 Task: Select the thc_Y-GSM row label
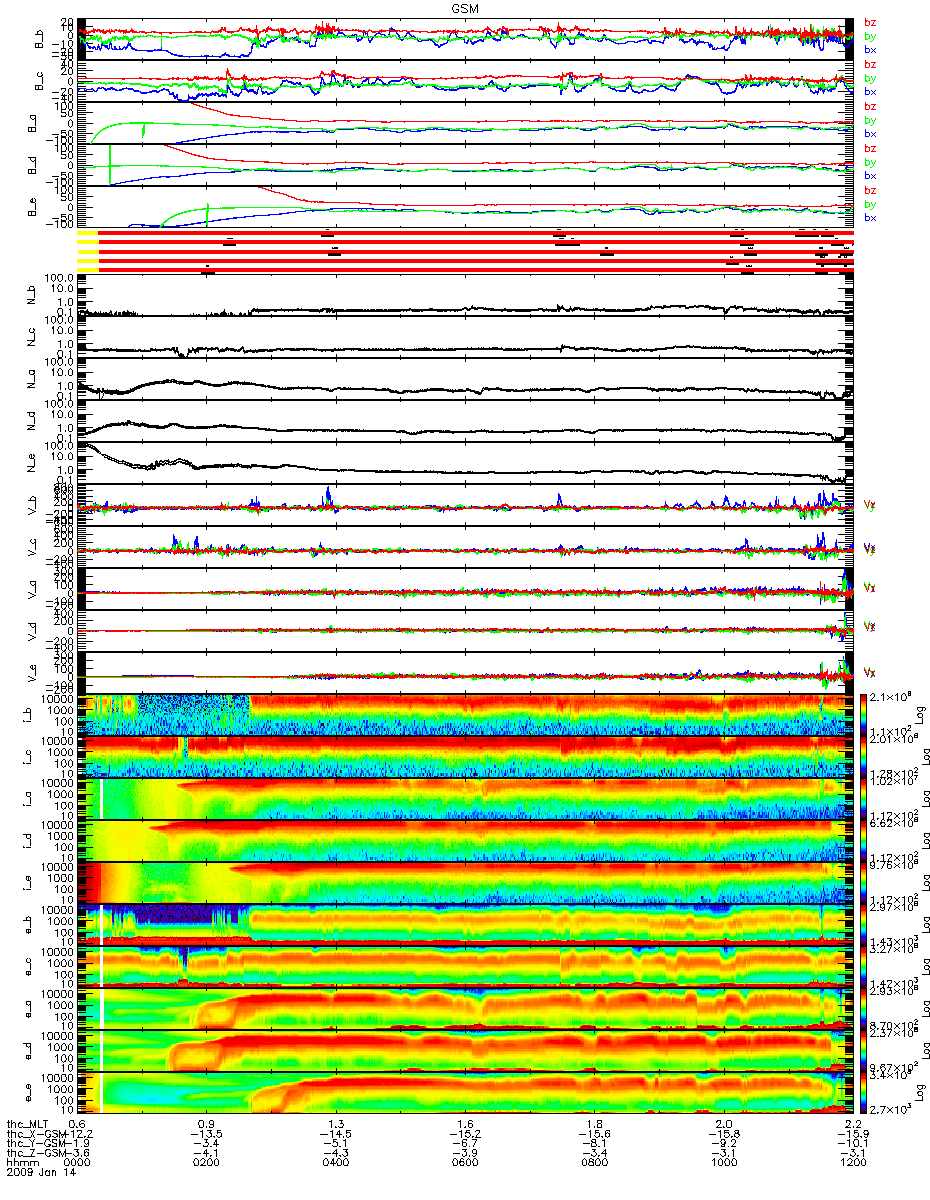(x=36, y=1145)
